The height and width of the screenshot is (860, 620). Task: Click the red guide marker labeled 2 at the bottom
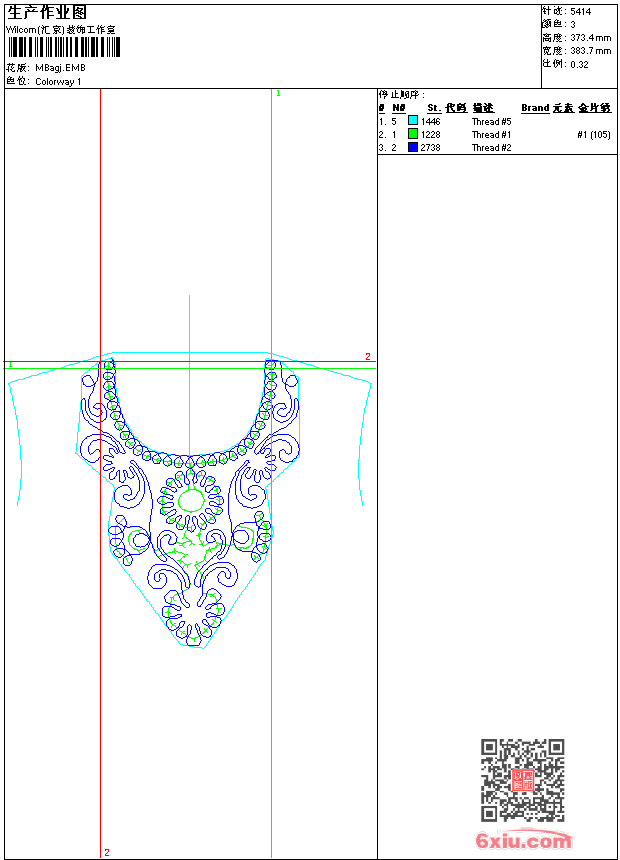pos(106,852)
